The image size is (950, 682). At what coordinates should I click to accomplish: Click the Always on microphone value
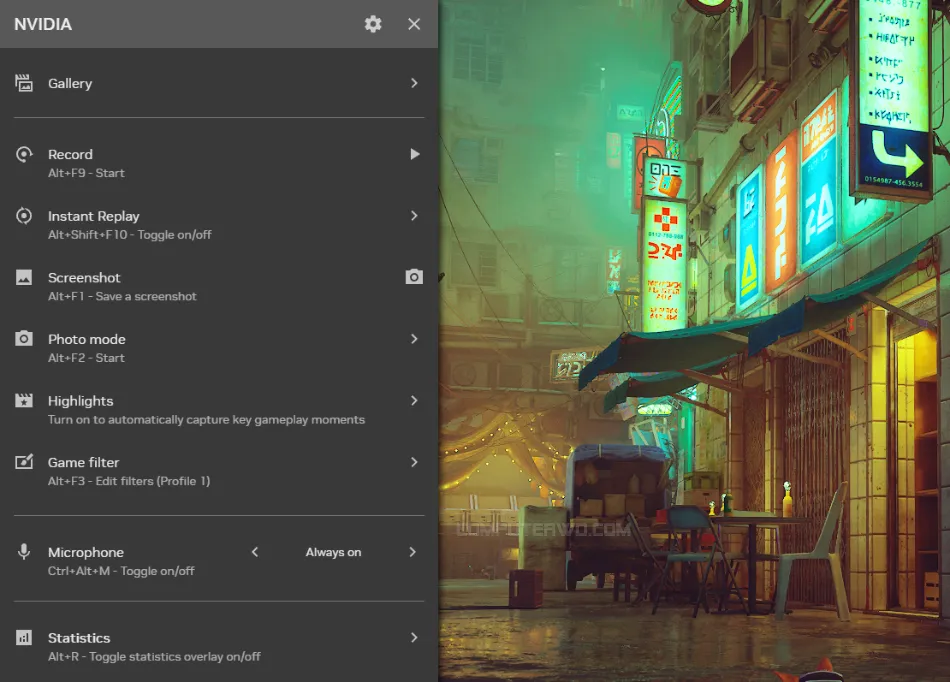point(333,552)
